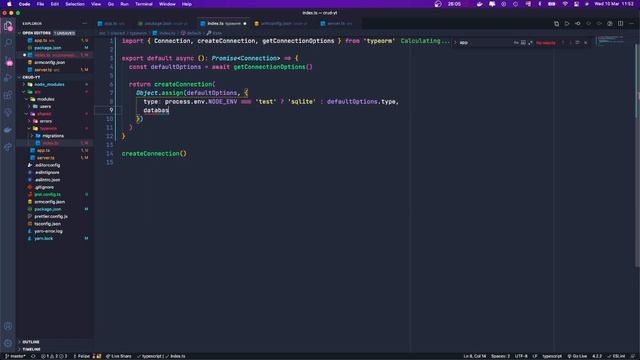Open the Terminal menu in menu bar
640x360 pixels.
144,4
